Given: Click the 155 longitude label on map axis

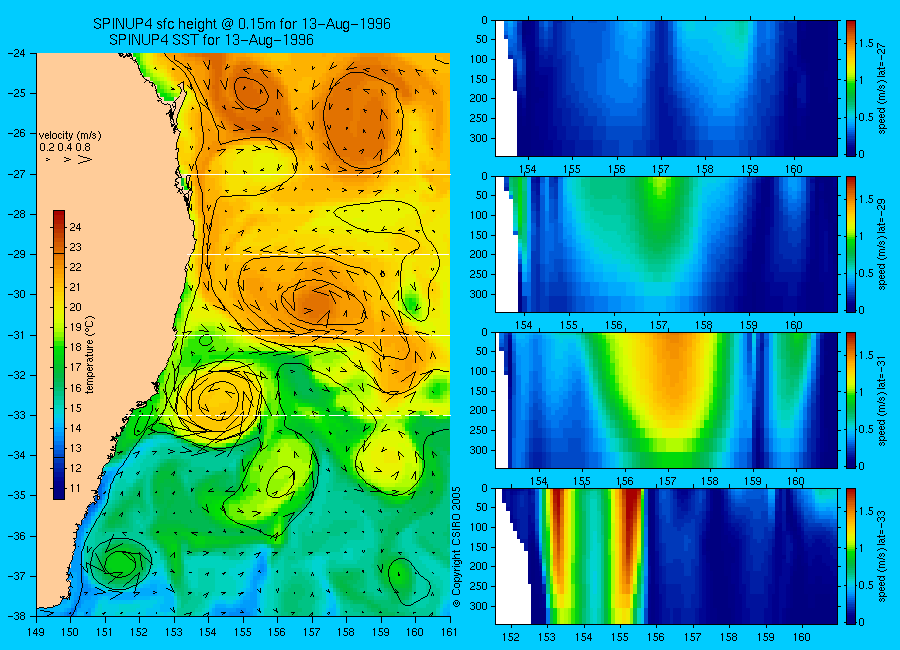Looking at the screenshot, I should (243, 632).
